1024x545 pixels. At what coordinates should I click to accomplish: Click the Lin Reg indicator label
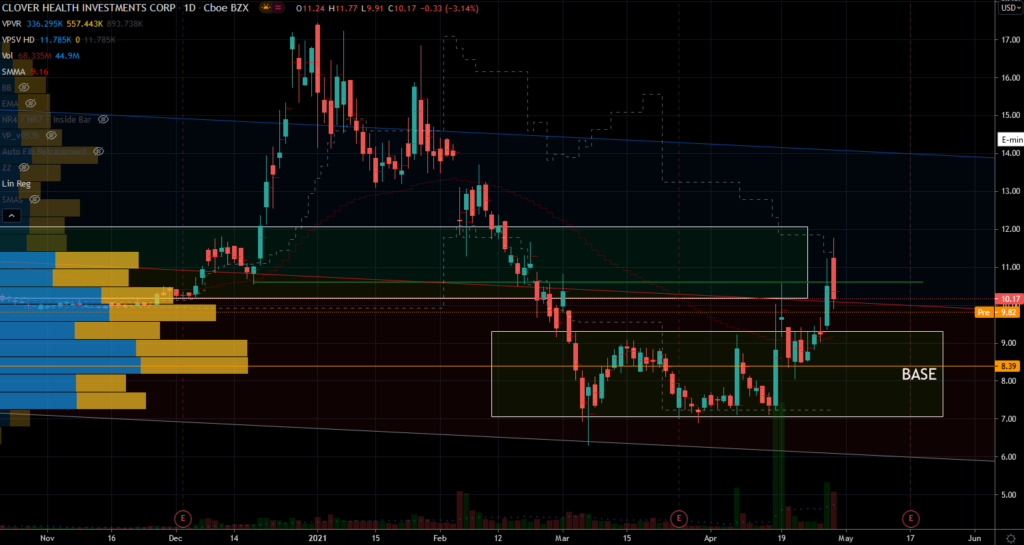(16, 184)
